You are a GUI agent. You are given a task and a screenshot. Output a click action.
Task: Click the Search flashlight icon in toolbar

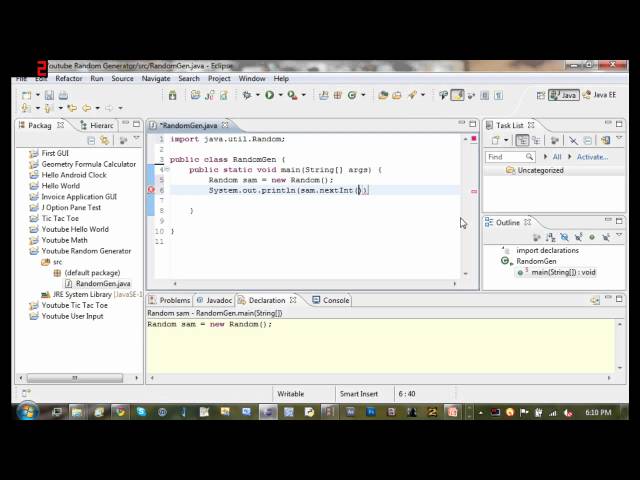tap(412, 95)
